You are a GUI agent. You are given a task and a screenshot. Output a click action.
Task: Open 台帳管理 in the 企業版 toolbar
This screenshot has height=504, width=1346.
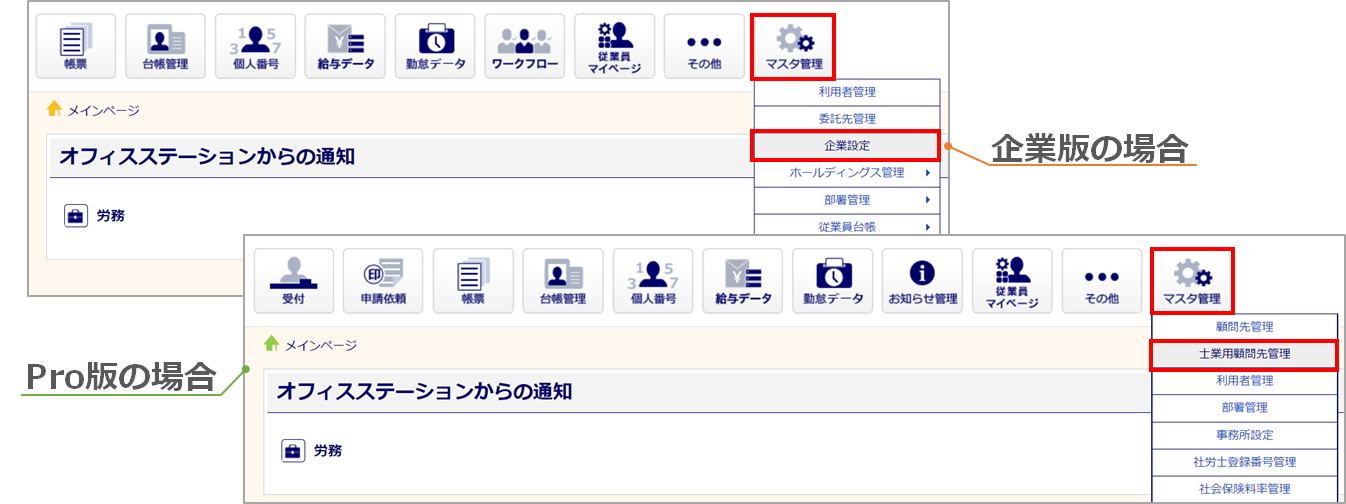[165, 46]
